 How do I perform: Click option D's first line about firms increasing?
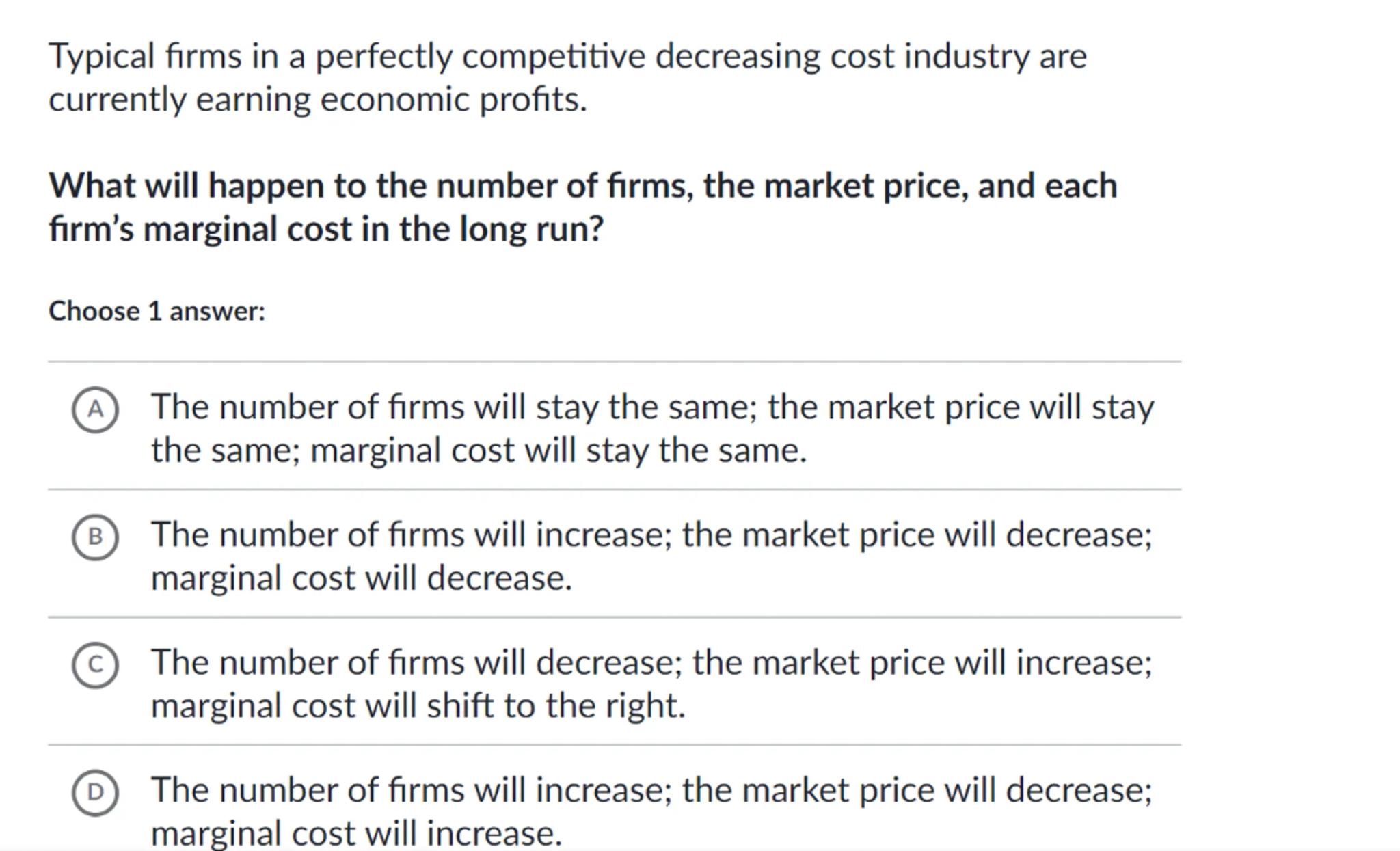tap(651, 791)
